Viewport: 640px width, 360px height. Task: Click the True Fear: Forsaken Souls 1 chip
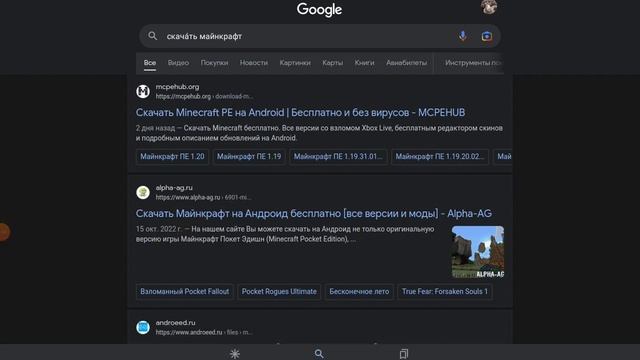[445, 292]
